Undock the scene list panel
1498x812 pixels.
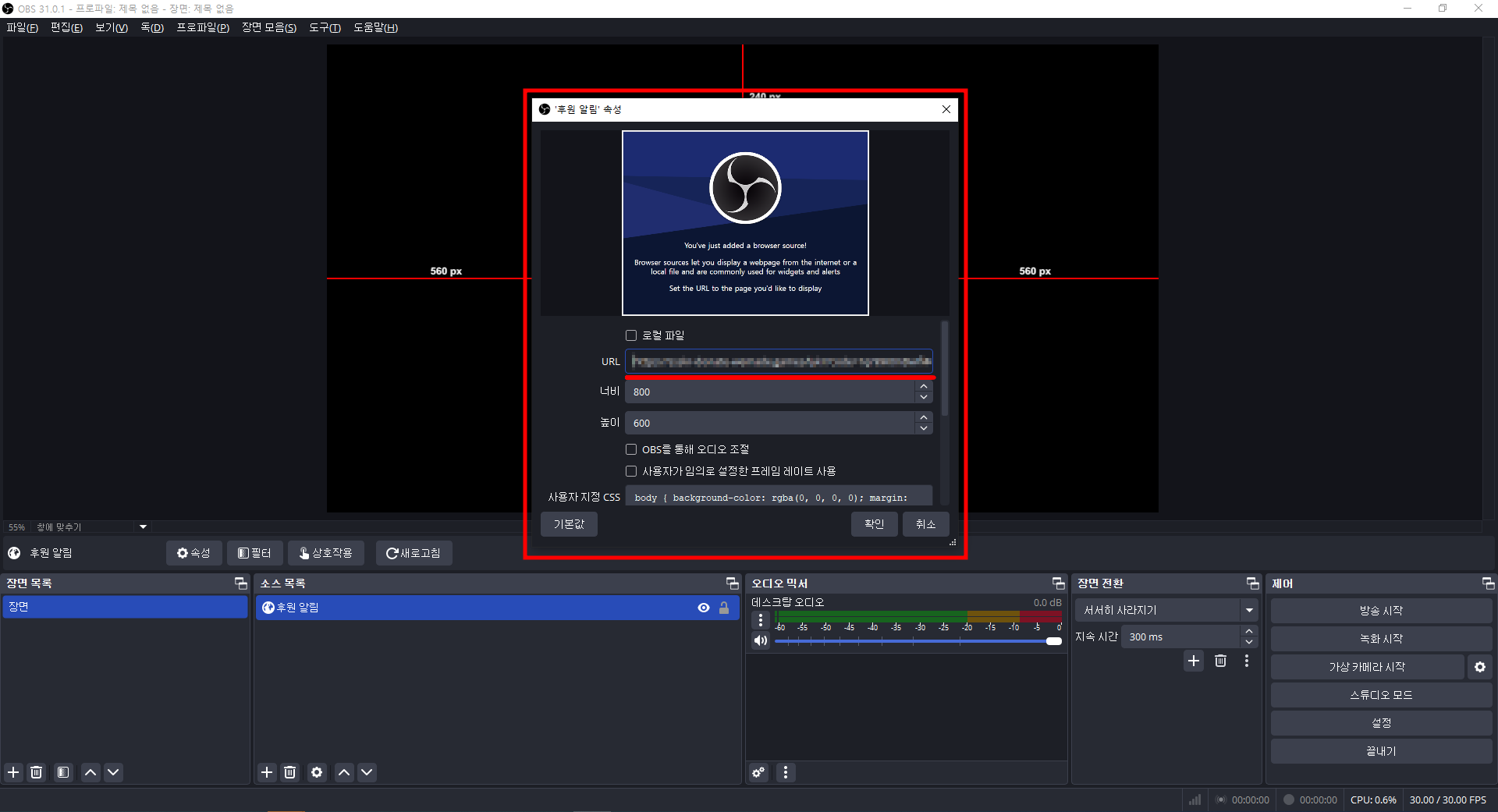240,583
